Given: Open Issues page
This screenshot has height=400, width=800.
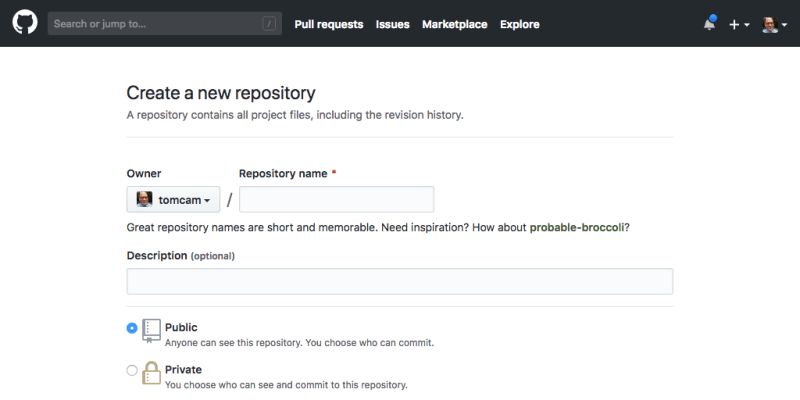Looking at the screenshot, I should (x=392, y=24).
